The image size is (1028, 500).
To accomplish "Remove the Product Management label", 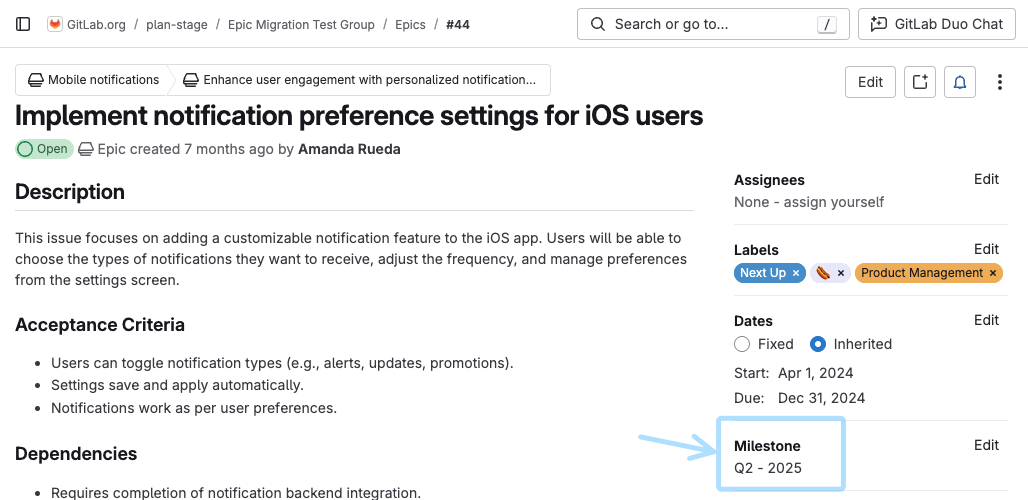I will point(992,273).
